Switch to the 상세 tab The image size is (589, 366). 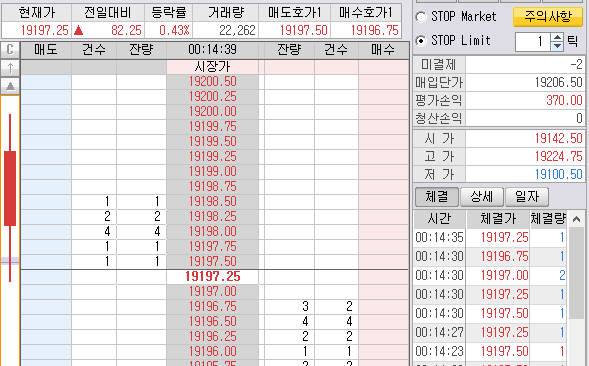[482, 197]
